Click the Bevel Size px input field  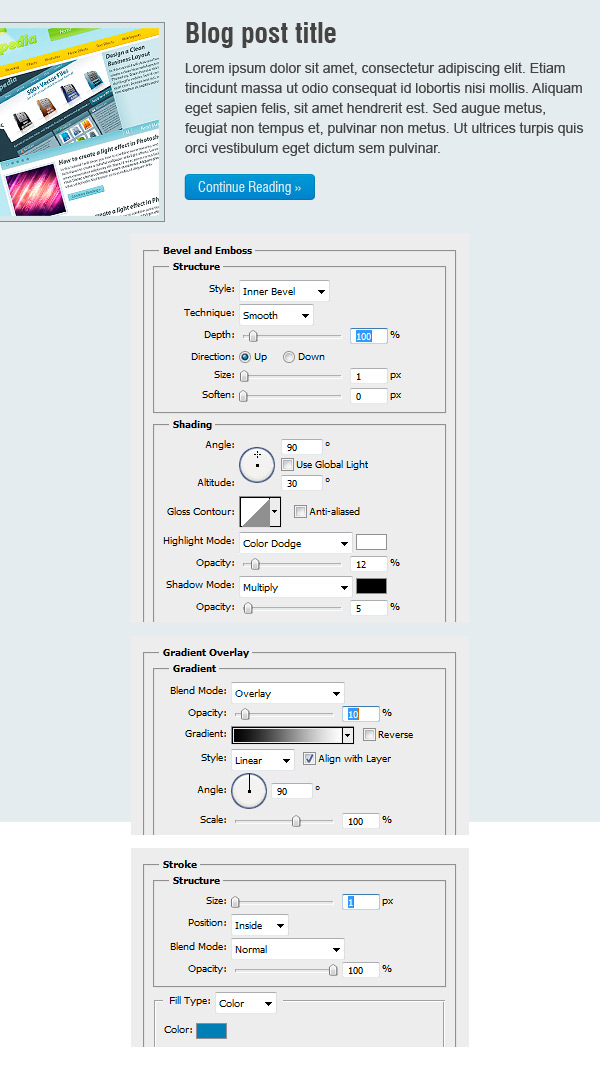click(368, 376)
